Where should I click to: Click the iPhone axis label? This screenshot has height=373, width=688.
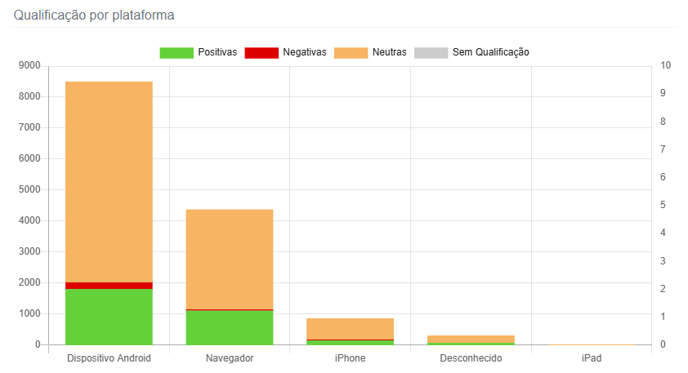(350, 358)
